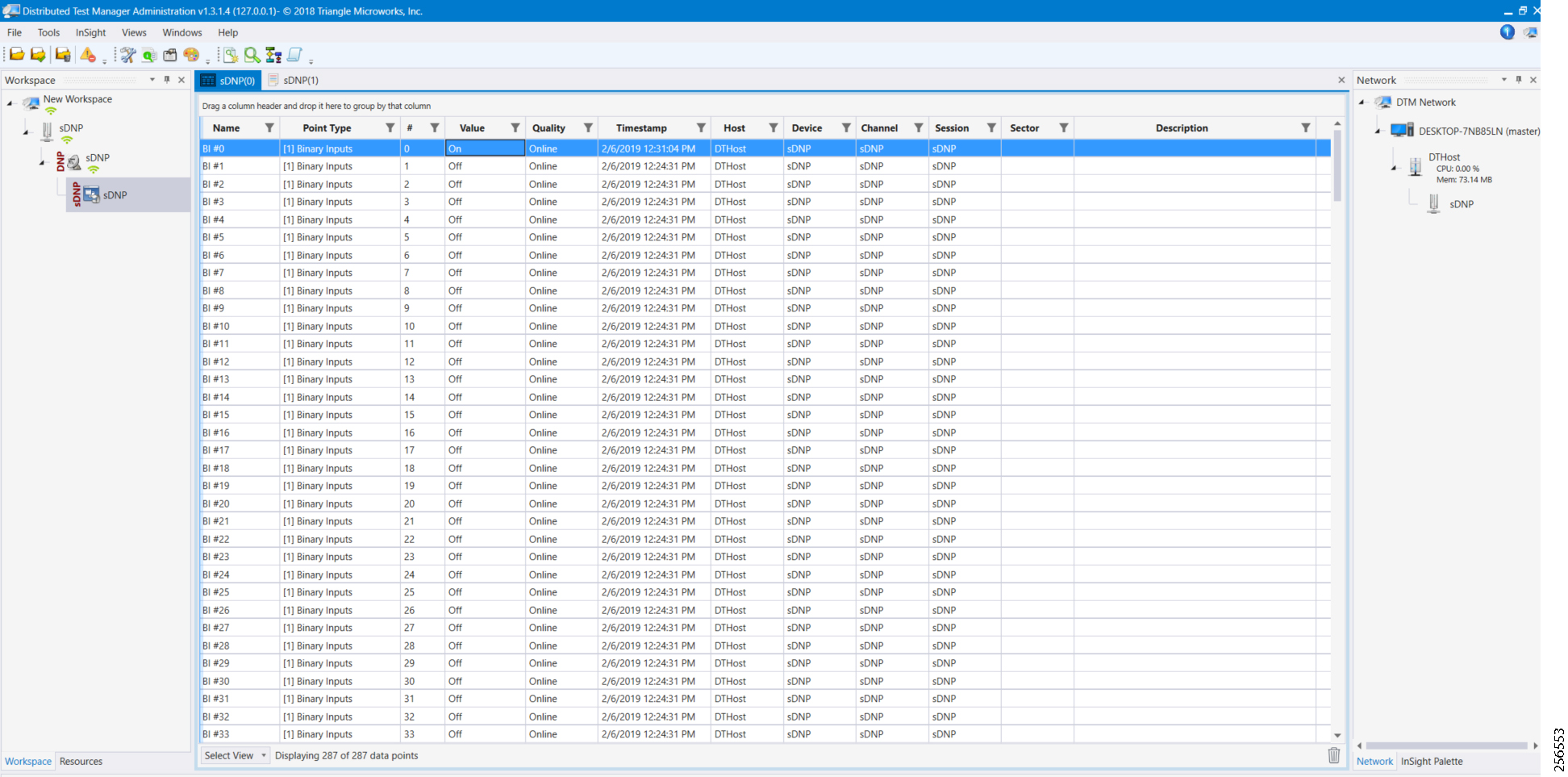Select the BI #12 row

click(765, 361)
